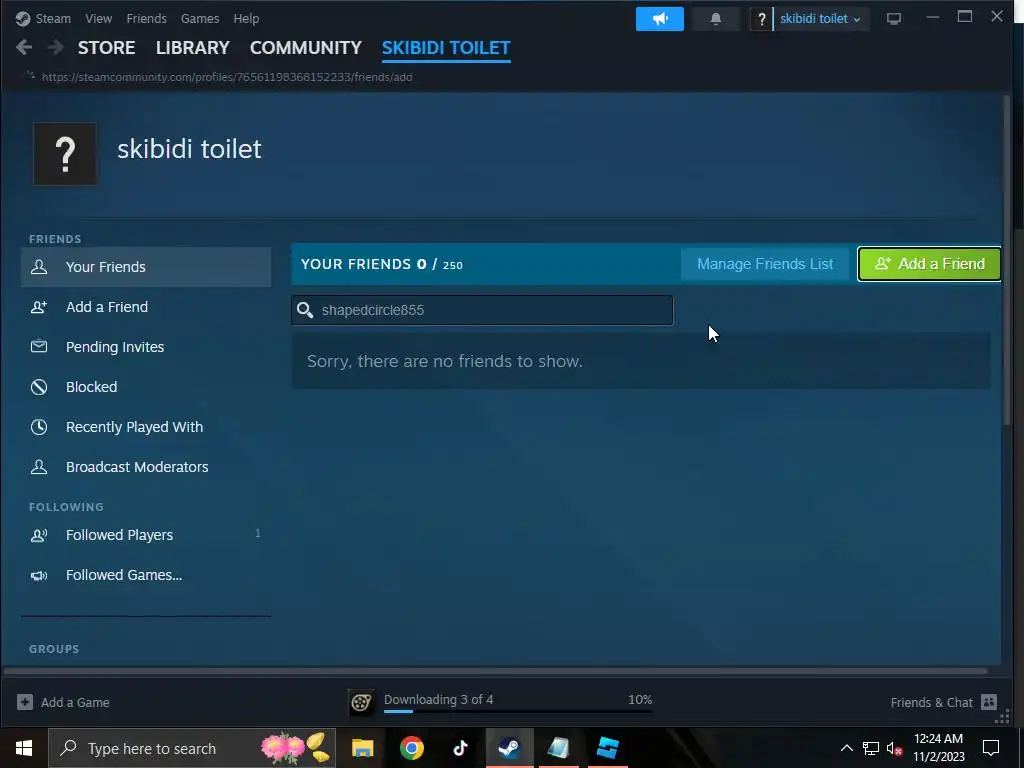Screen dimensions: 1024x768
Task: Click the muted volume tray icon
Action: (x=894, y=748)
